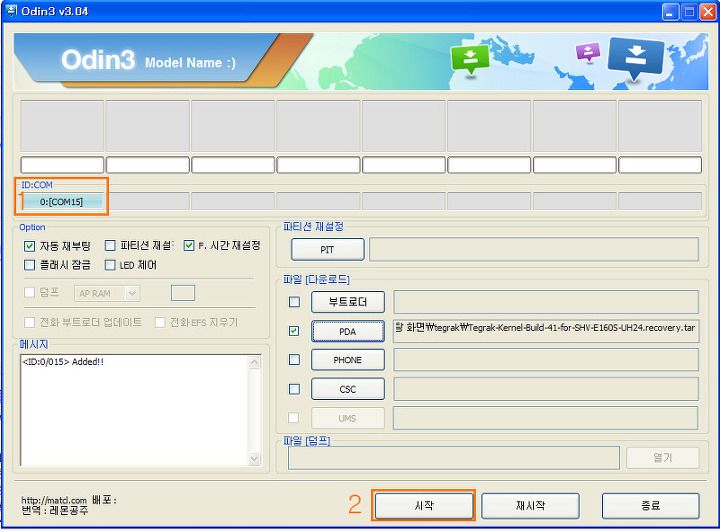Click the PDA file button

point(348,331)
